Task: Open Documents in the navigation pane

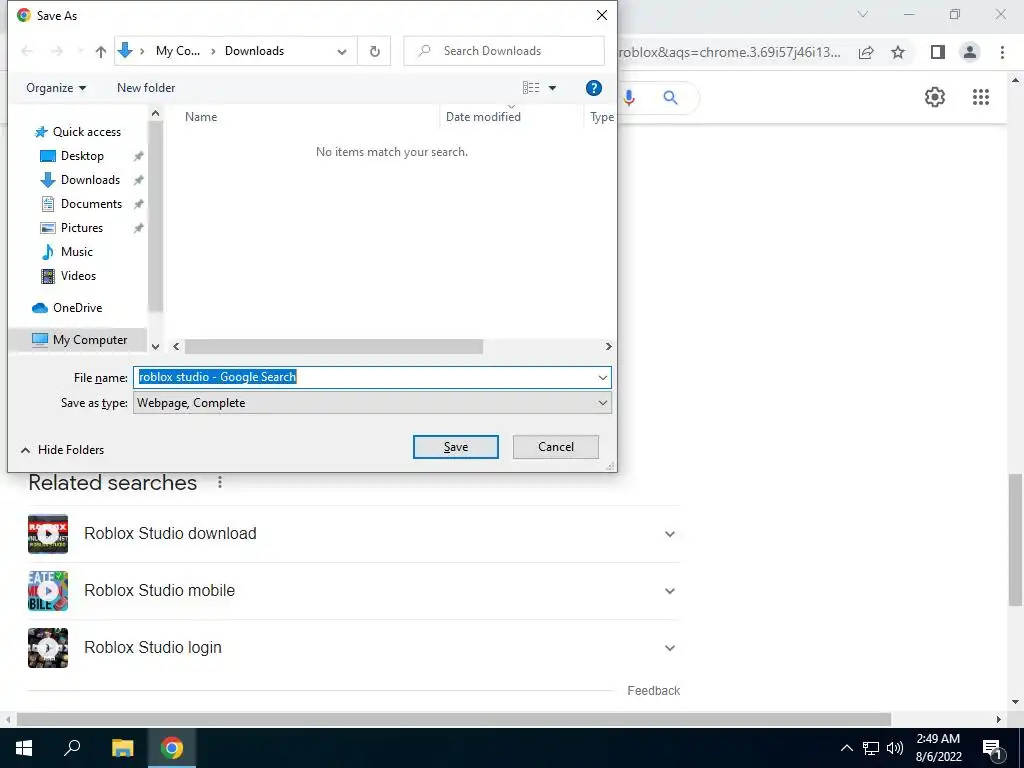Action: (x=91, y=204)
